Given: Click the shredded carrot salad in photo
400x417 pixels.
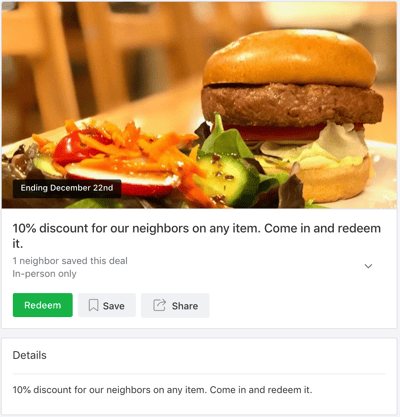Looking at the screenshot, I should [133, 147].
